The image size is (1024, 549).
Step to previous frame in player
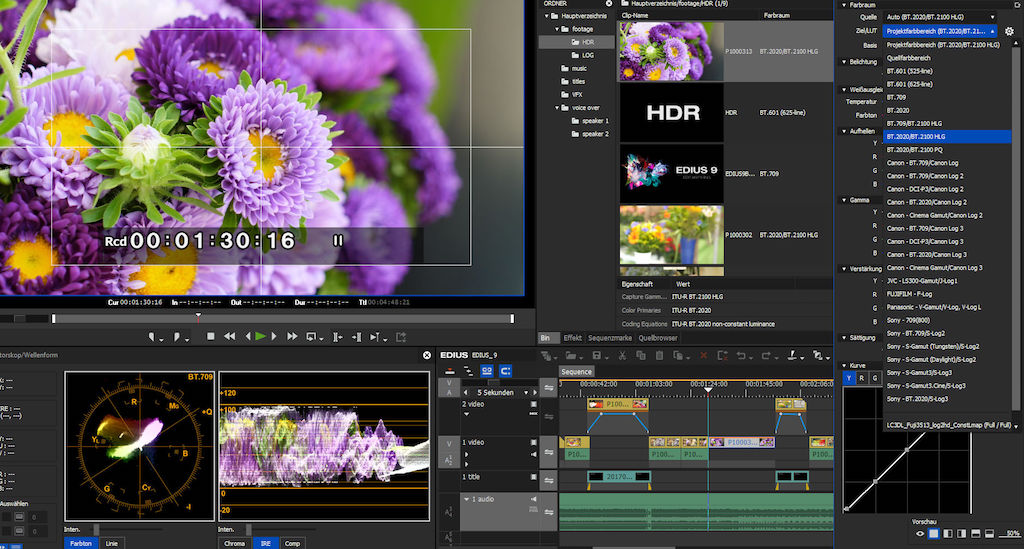248,336
